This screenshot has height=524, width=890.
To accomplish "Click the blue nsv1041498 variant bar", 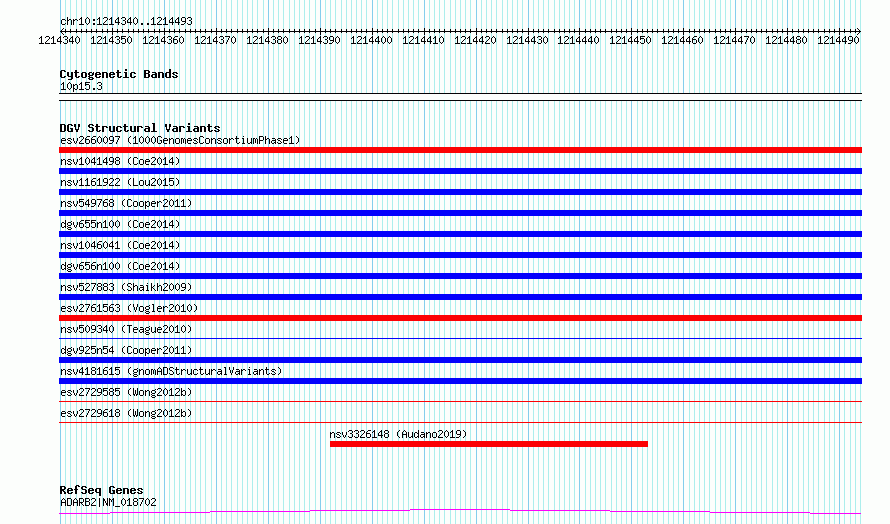I will [x=460, y=171].
